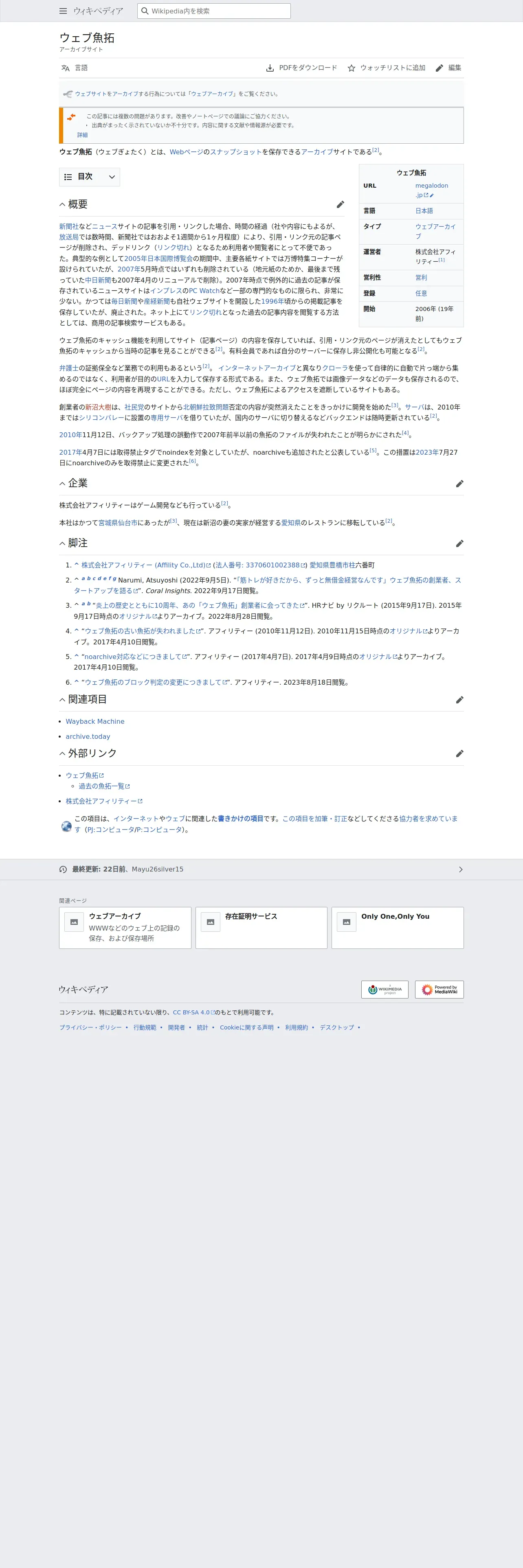Click the globe stub icon
This screenshot has height=1568, width=523.
tap(66, 826)
